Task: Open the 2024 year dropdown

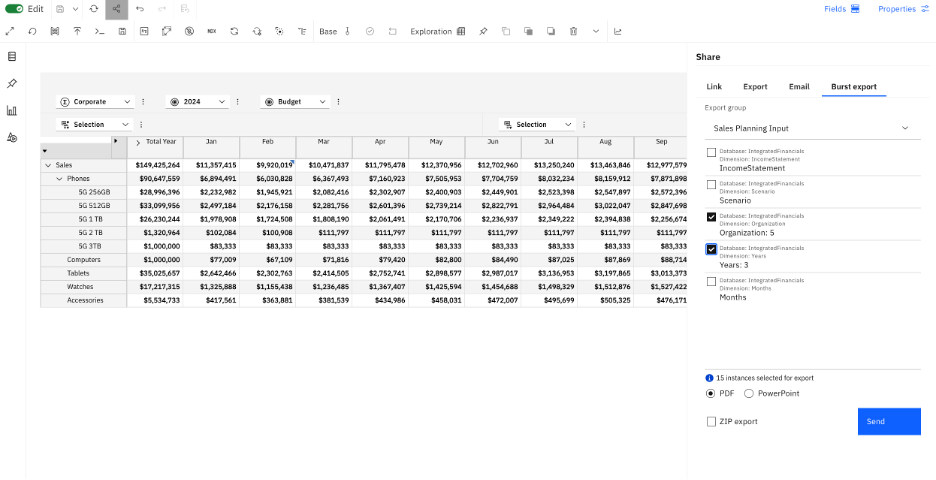Action: click(x=198, y=102)
